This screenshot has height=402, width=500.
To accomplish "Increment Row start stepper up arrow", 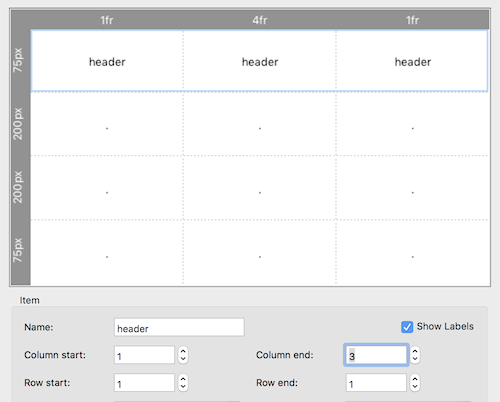I will coord(183,379).
